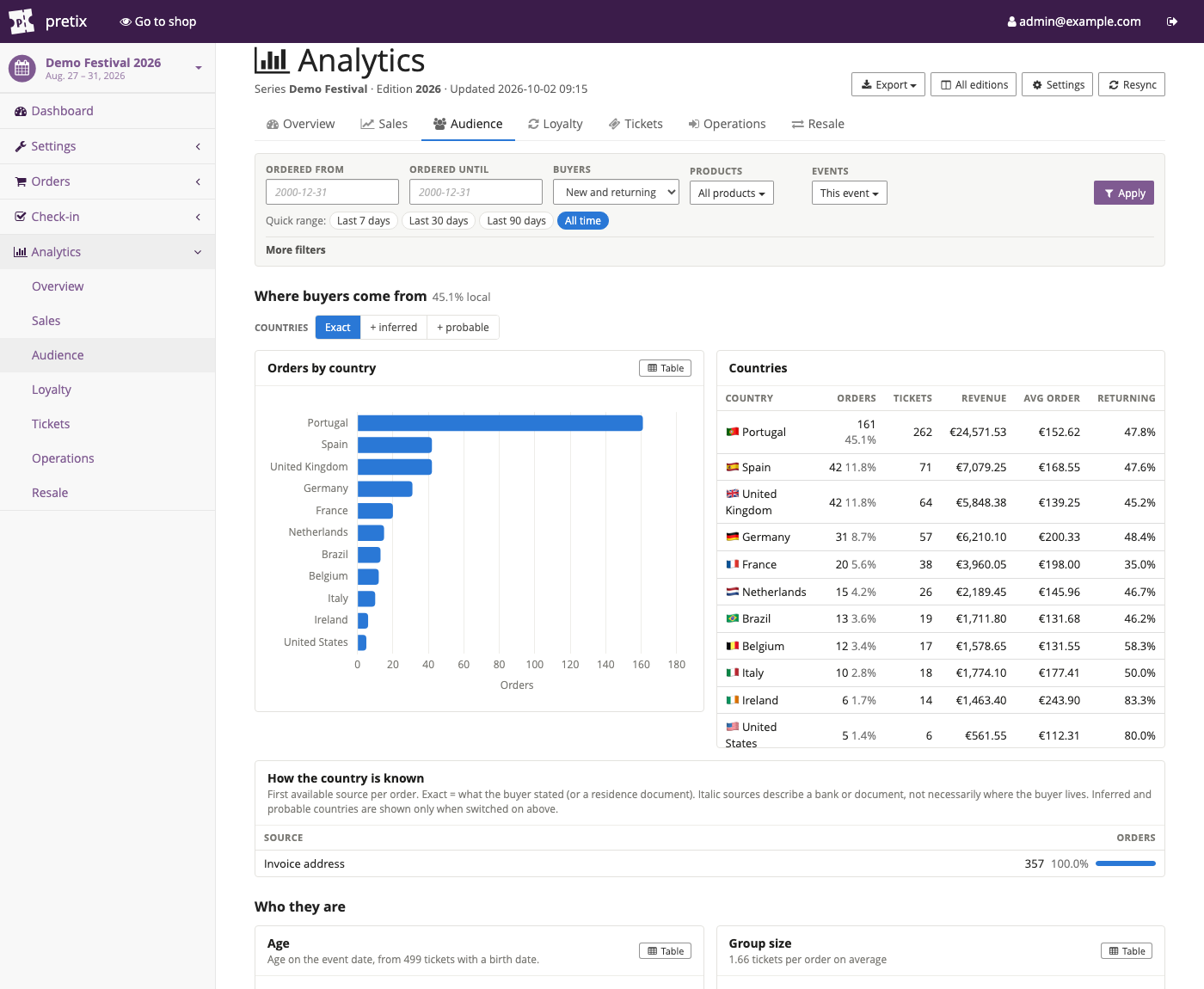Choose the Last 7 days quick range
Image resolution: width=1204 pixels, height=989 pixels.
(x=364, y=221)
